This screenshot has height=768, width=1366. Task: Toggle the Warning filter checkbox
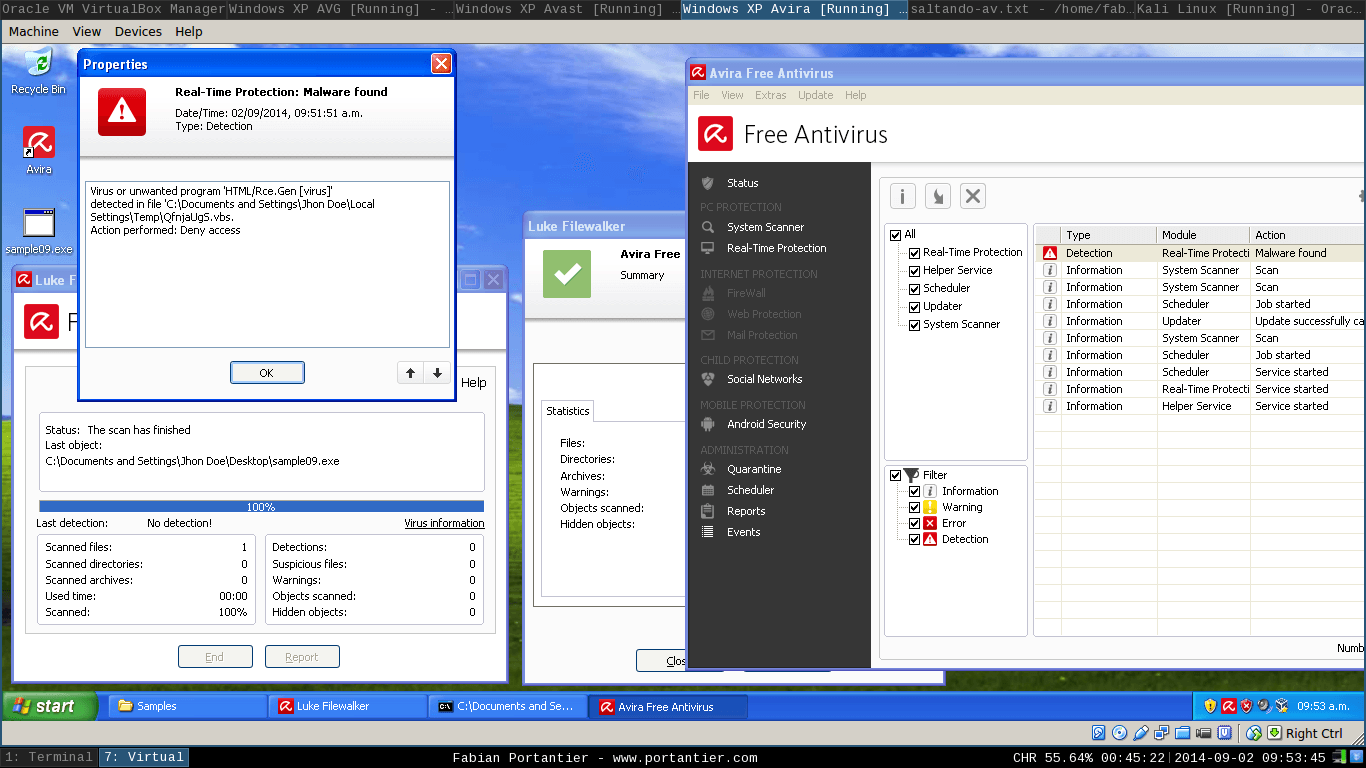(914, 508)
